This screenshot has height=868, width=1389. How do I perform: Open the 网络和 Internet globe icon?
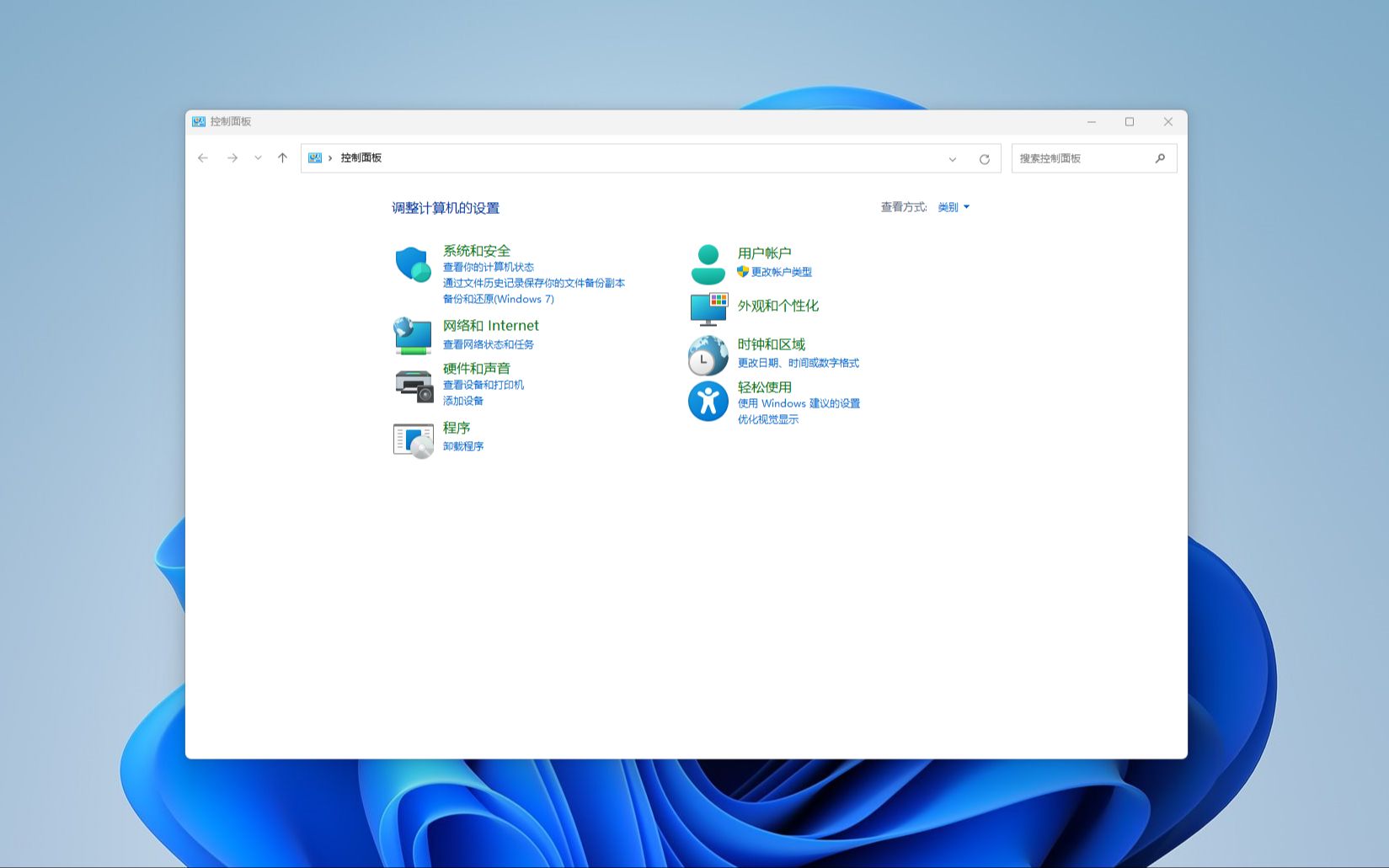413,335
